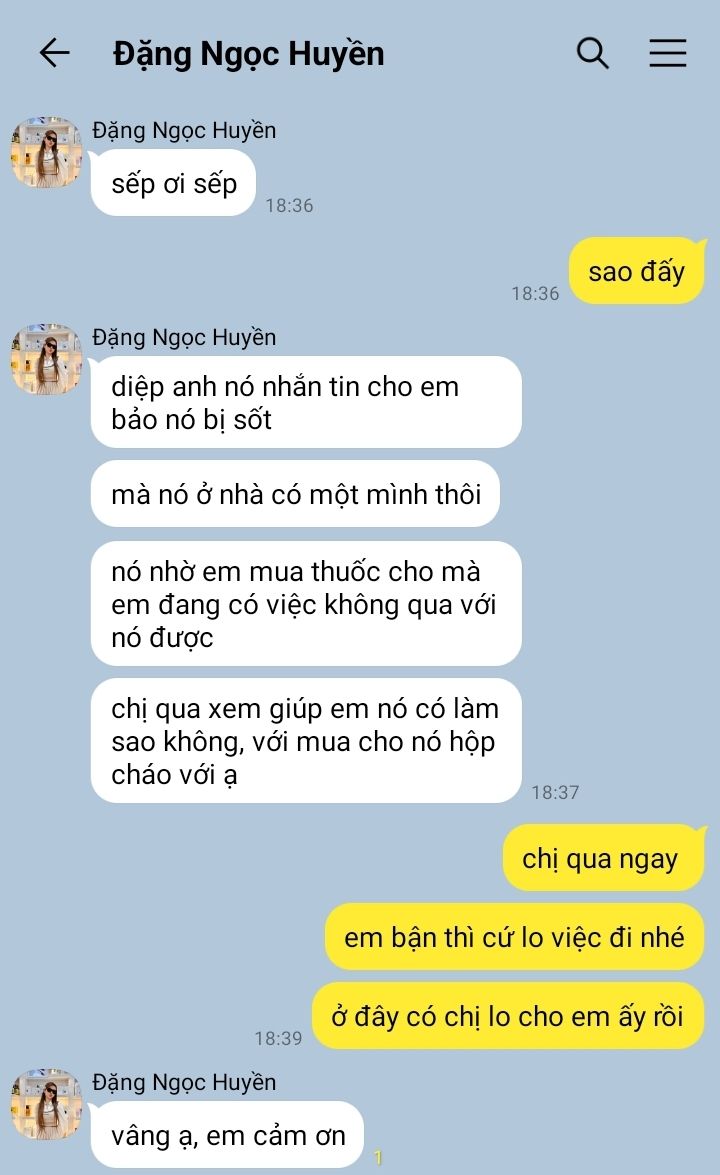Click sender name above 'sếp ơi sếp'
Screen dimensions: 720x1175
click(x=184, y=130)
